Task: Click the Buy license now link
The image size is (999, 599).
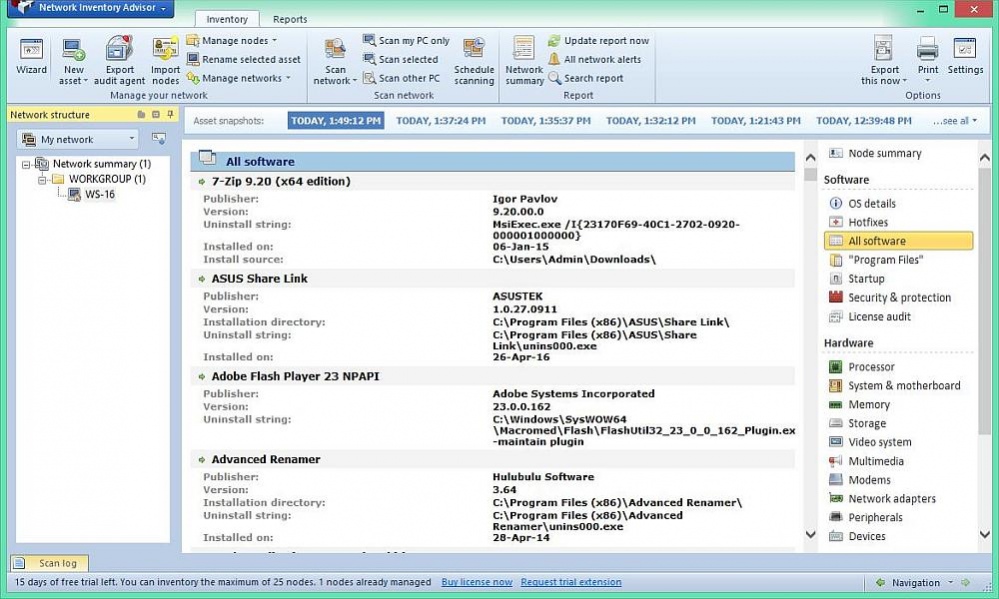Action: 477,582
